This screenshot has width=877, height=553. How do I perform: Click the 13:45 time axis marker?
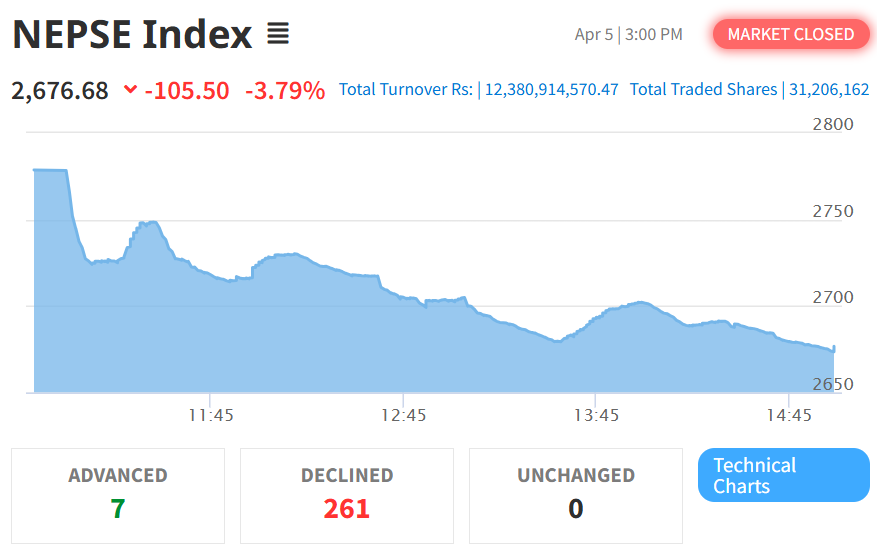pos(594,415)
